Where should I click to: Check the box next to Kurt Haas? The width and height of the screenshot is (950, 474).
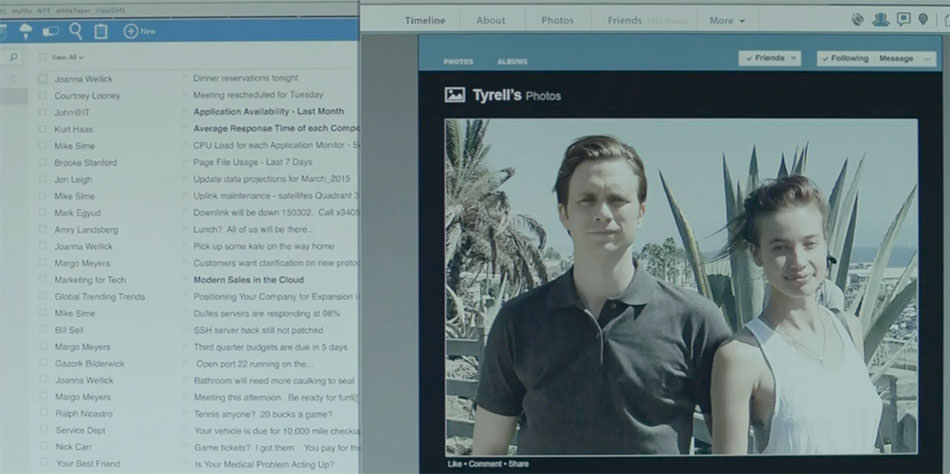coord(42,129)
